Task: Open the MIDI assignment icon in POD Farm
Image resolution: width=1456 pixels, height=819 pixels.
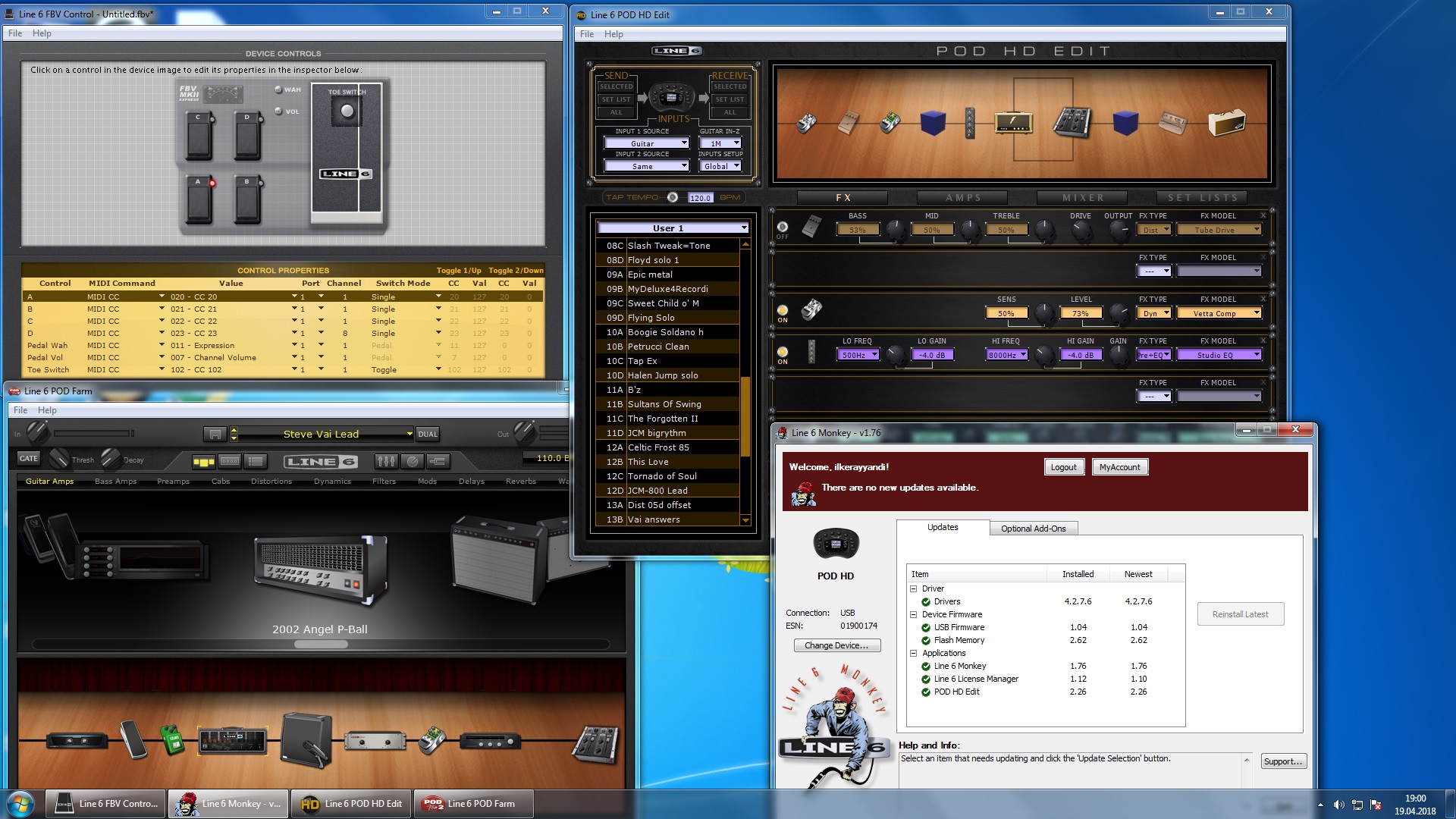Action: (x=438, y=461)
